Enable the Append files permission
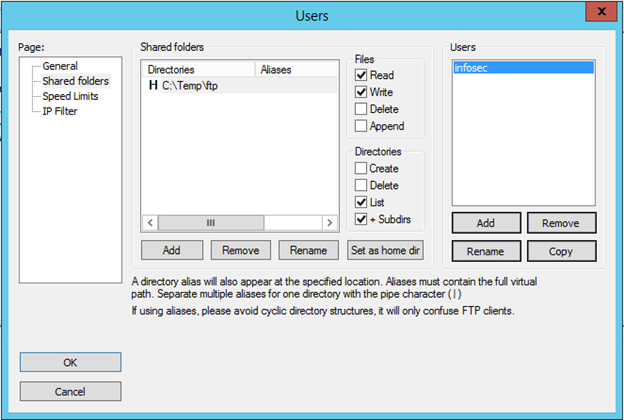The image size is (624, 420). point(361,126)
